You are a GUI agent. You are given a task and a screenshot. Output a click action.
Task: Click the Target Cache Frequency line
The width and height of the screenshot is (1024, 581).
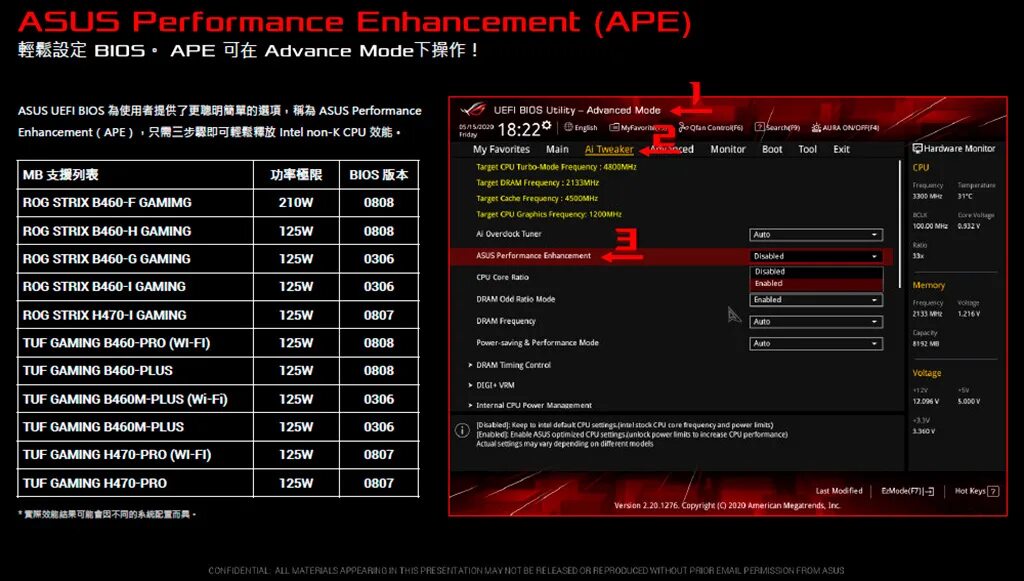click(537, 198)
